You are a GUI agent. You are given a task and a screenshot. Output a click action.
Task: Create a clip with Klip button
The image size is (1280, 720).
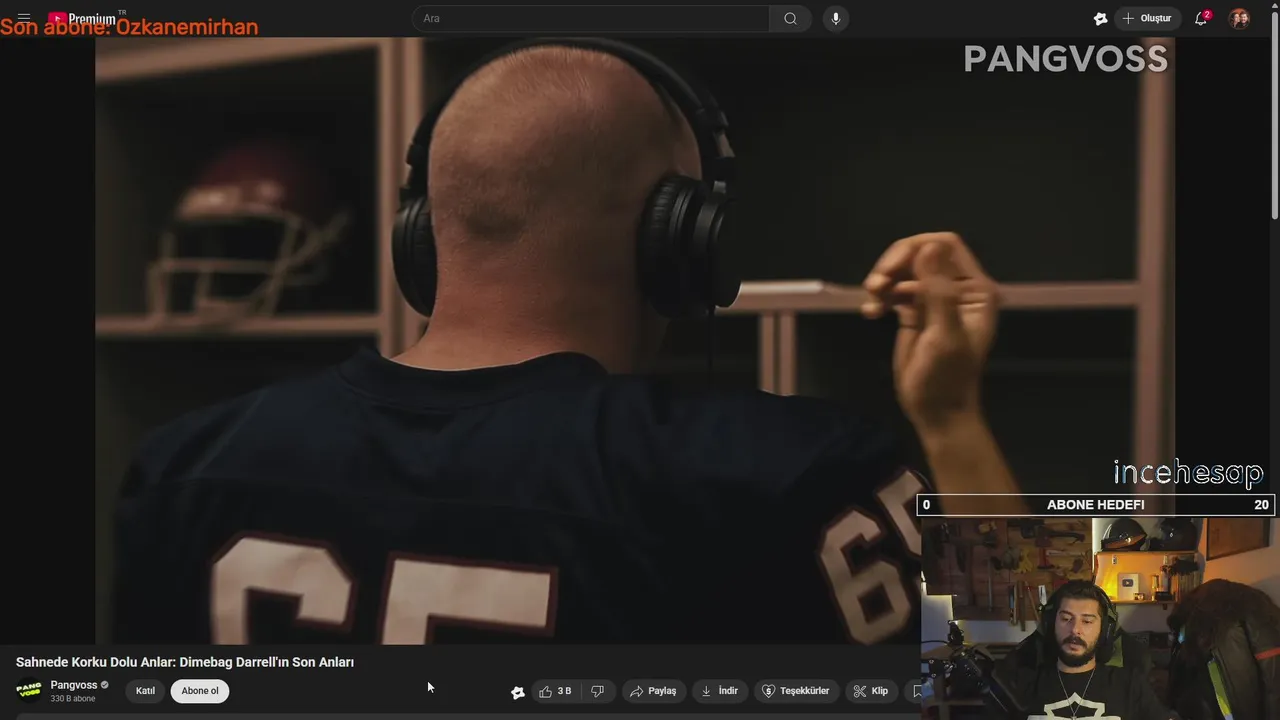coord(871,691)
